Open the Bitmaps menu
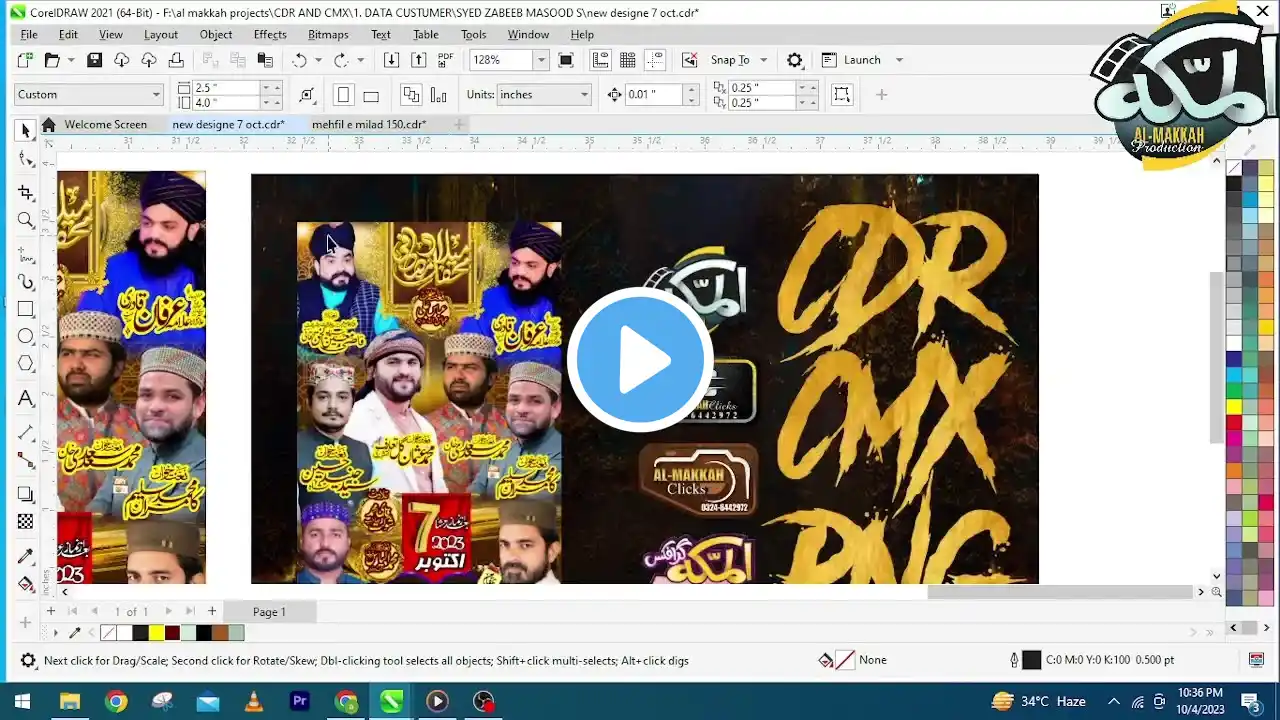1280x720 pixels. point(328,34)
